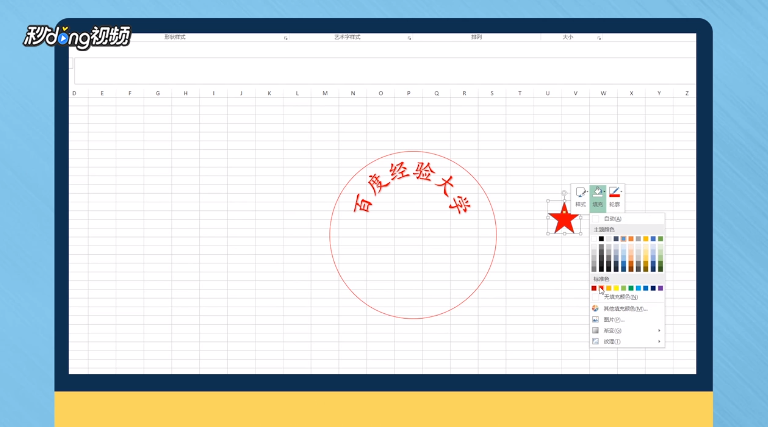The width and height of the screenshot is (768, 427).
Task: Open More Fill Colors (其他填充颜色) dialog
Action: pyautogui.click(x=627, y=308)
